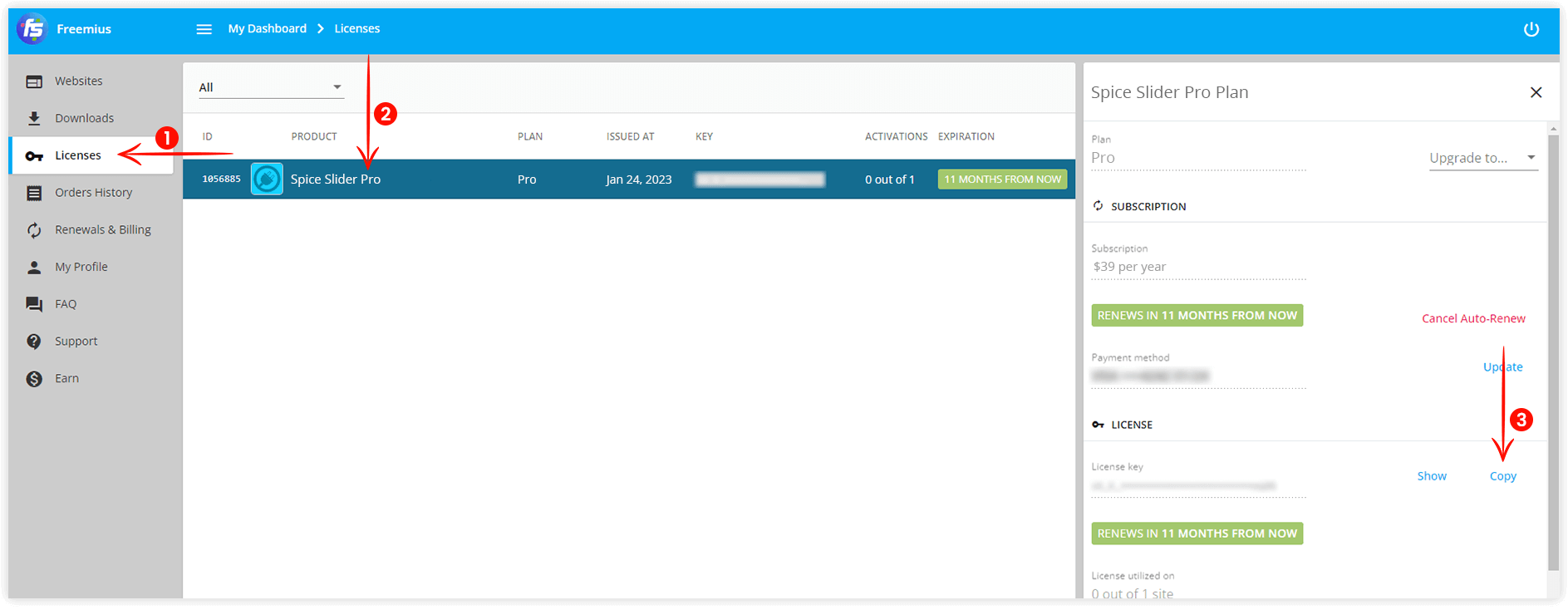The image size is (1568, 610).
Task: Open the Websites menu item
Action: click(x=91, y=81)
